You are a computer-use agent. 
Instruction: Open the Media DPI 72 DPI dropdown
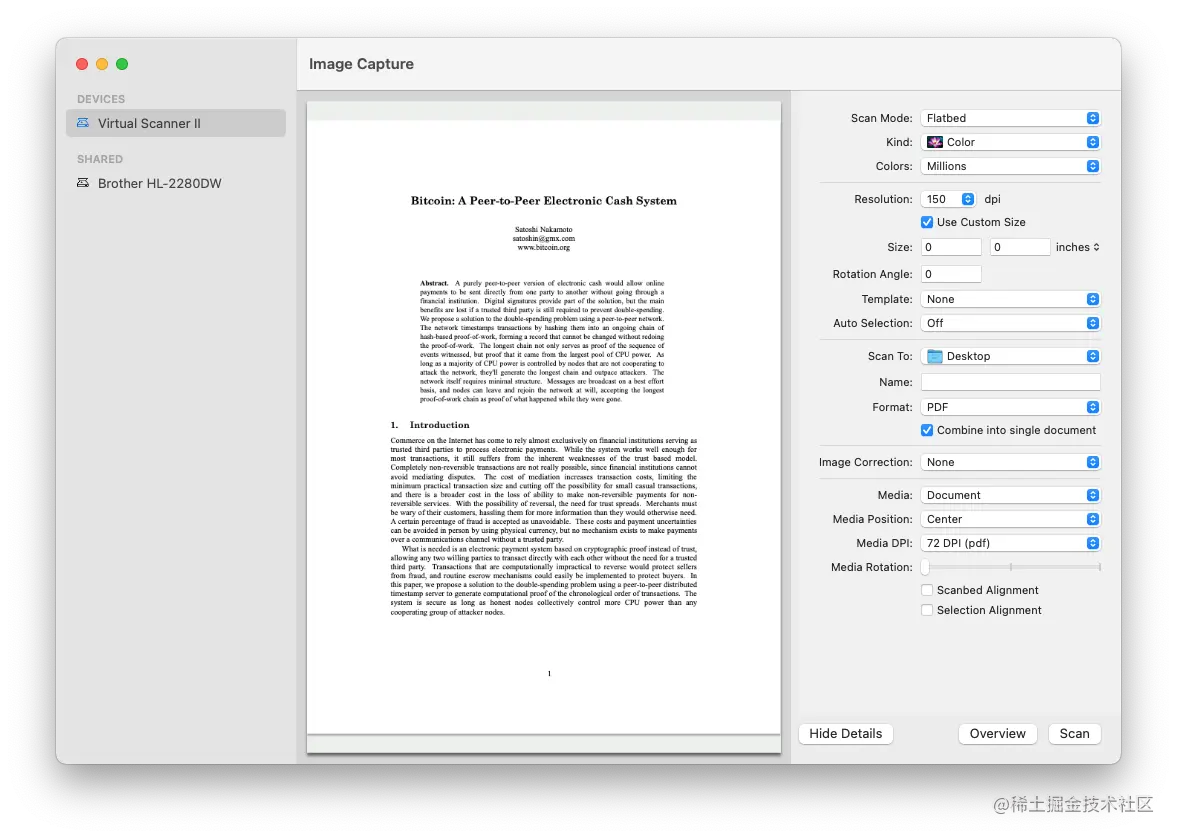pyautogui.click(x=1010, y=543)
